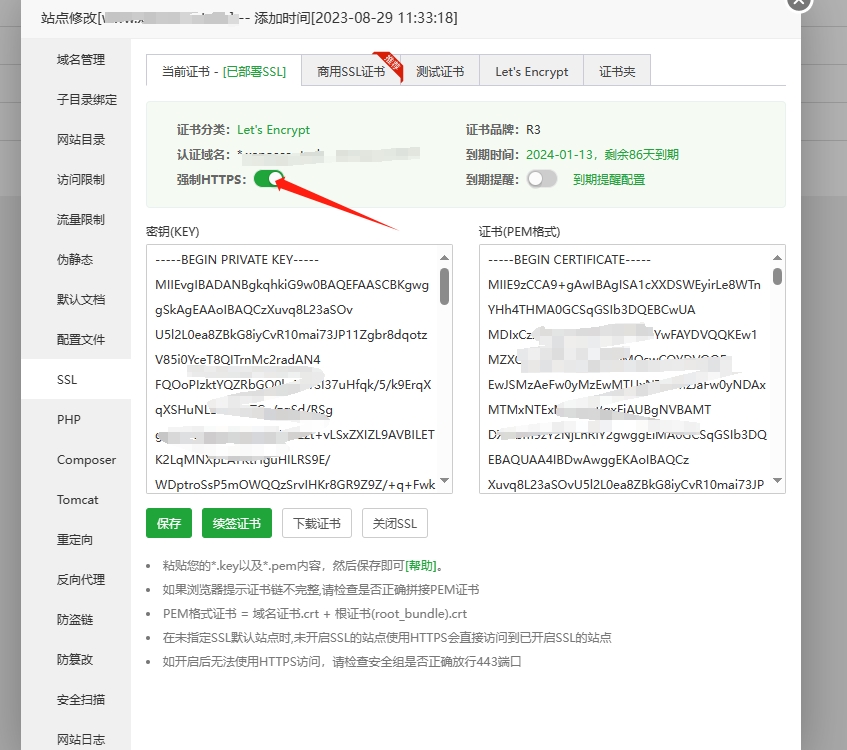The height and width of the screenshot is (750, 847).
Task: Open the 到期提醒配置 link
Action: [609, 179]
